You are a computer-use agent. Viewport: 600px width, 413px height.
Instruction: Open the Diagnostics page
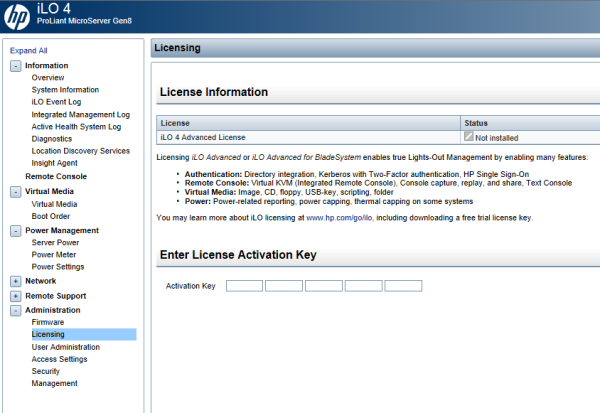pos(52,139)
